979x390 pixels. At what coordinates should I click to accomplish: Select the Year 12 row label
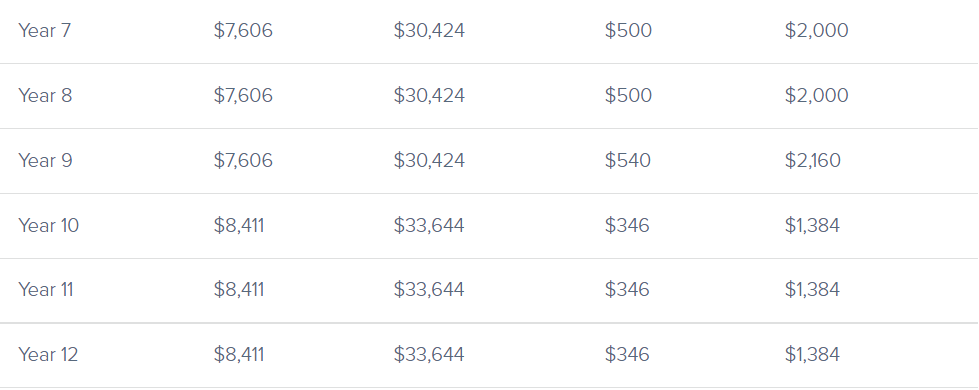48,354
